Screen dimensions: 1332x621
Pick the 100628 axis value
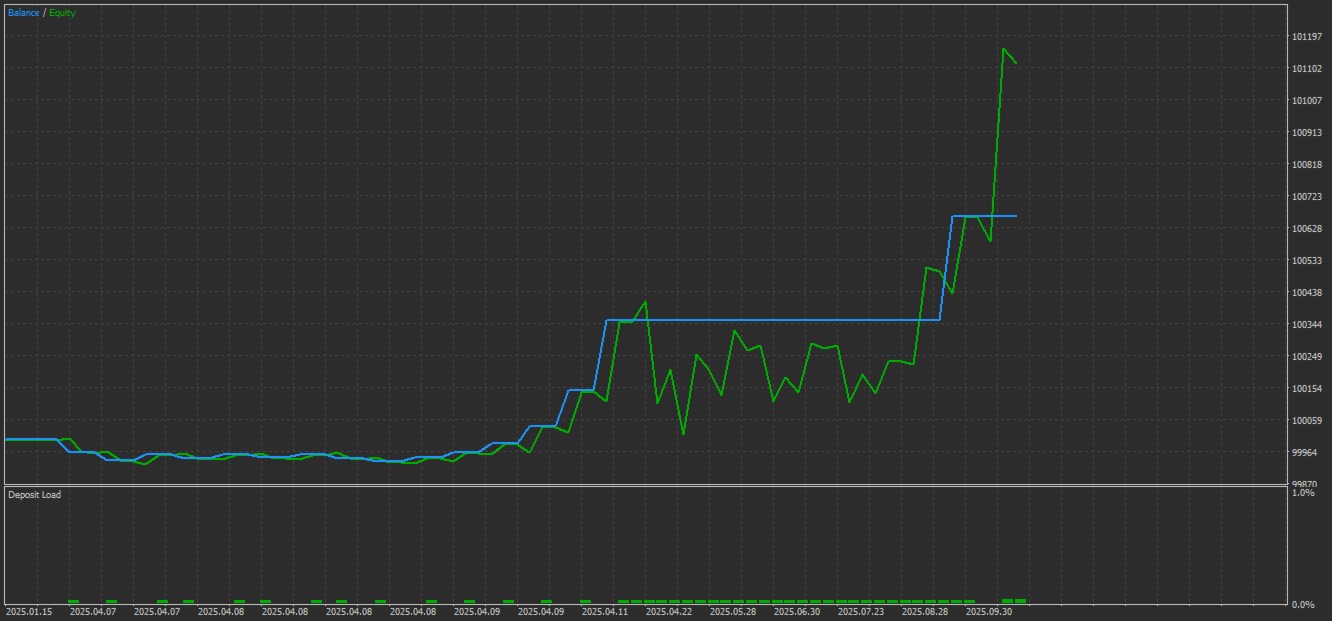pyautogui.click(x=1307, y=229)
